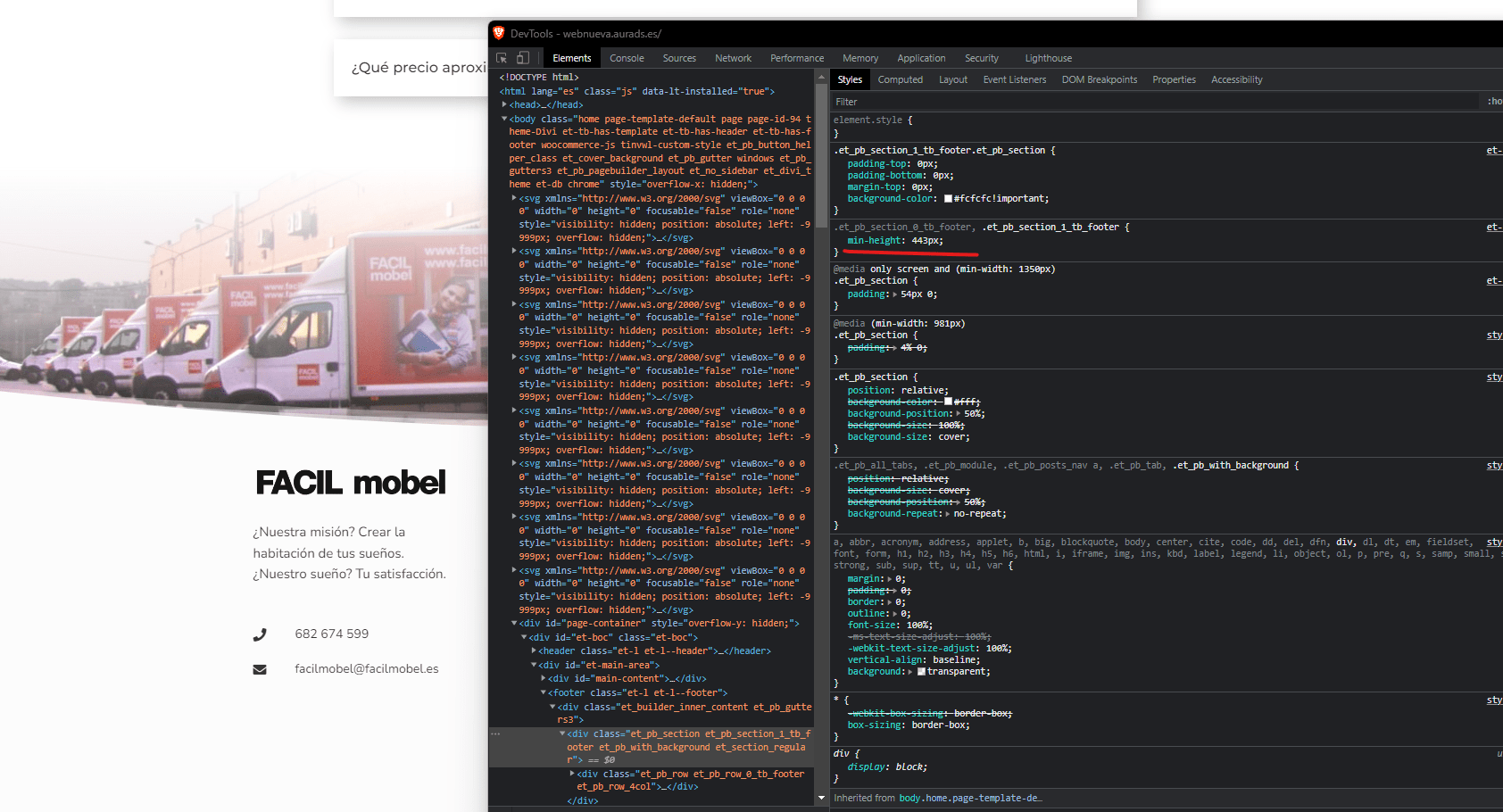Viewport: 1503px width, 812px height.
Task: Switch to the Memory tab
Action: pyautogui.click(x=860, y=58)
